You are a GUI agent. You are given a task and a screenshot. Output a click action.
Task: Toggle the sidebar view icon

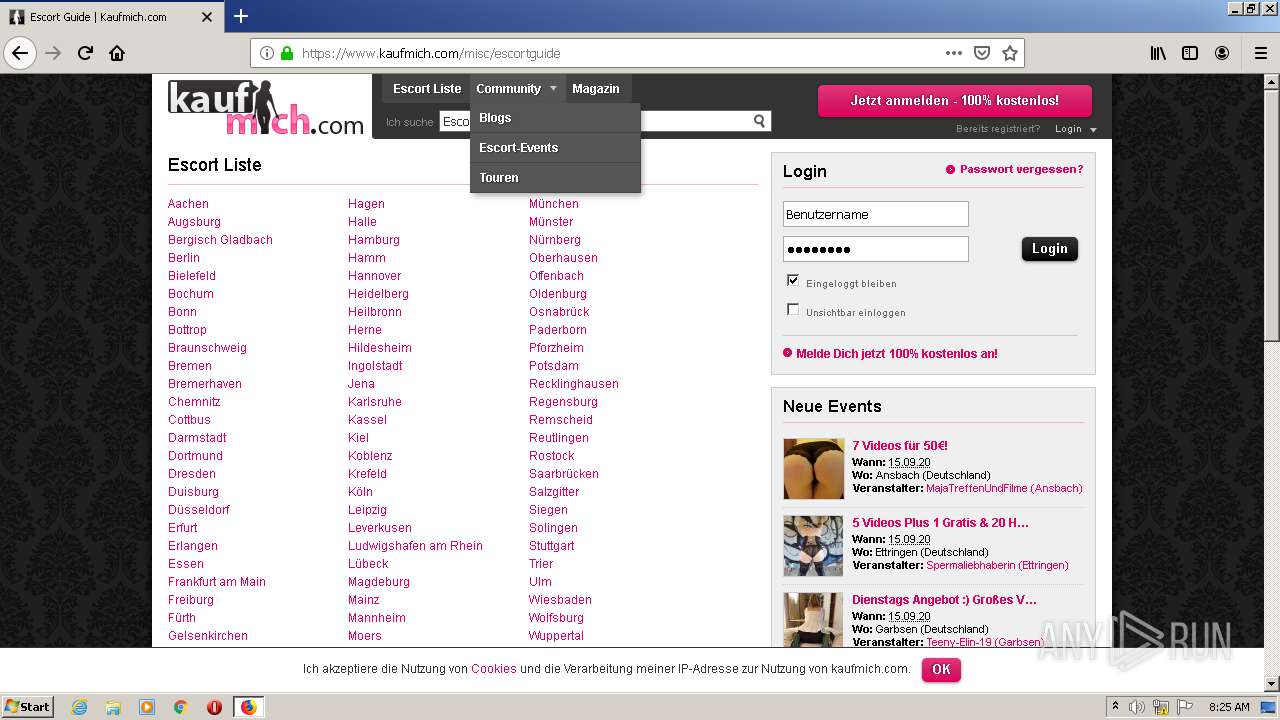(x=1190, y=53)
